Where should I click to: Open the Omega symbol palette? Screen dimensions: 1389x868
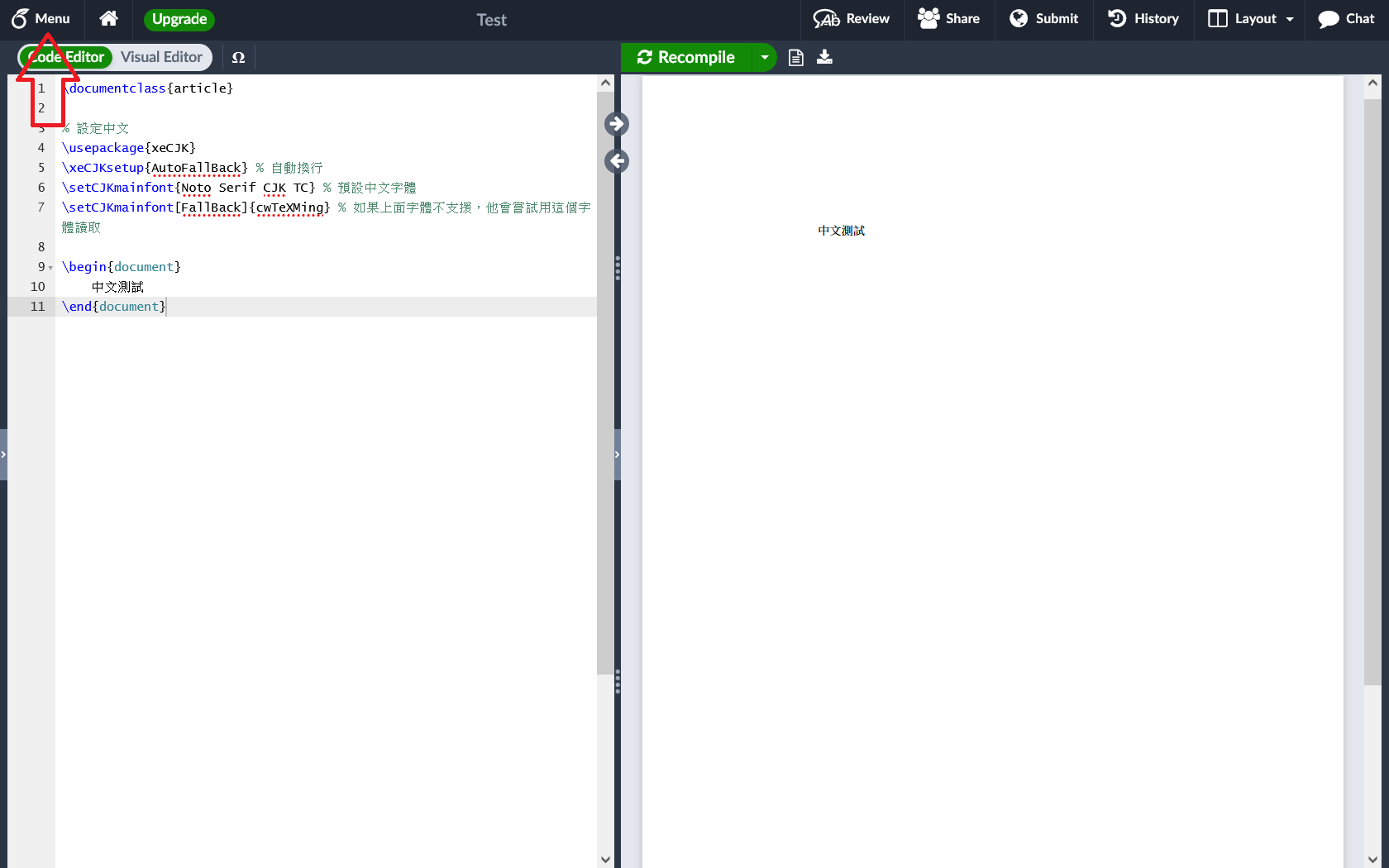tap(238, 57)
